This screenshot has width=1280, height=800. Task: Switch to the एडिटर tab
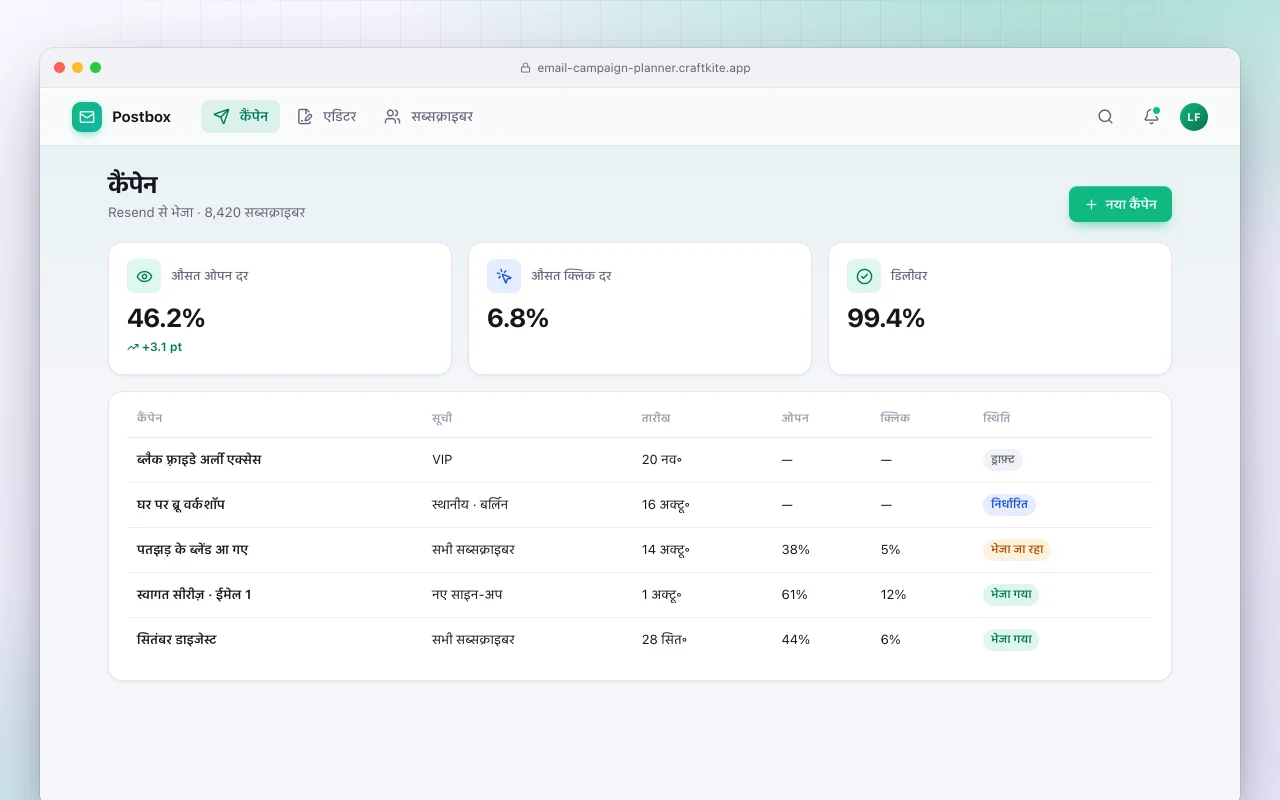click(x=327, y=117)
